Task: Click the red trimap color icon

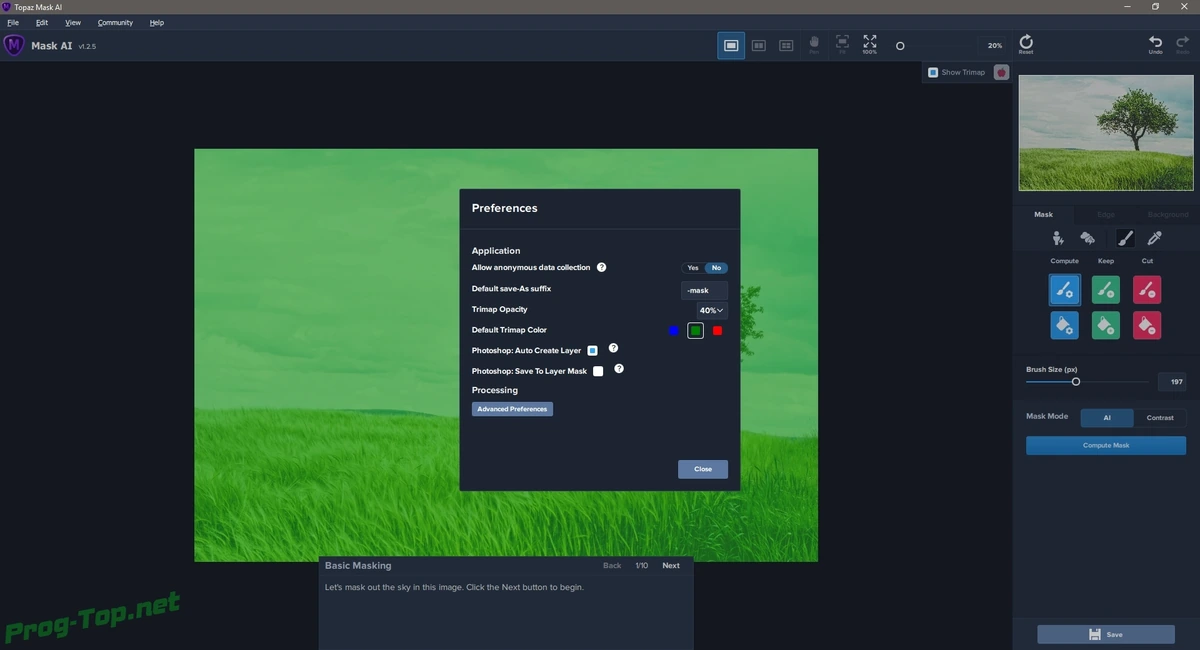Action: 1001,72
